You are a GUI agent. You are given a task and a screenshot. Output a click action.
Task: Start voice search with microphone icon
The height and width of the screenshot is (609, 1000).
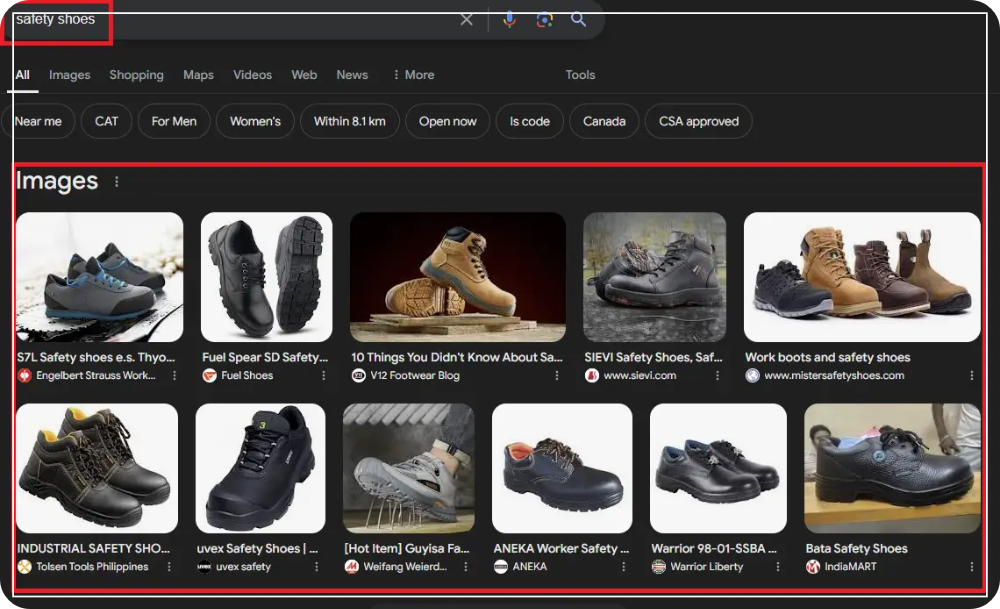pyautogui.click(x=509, y=19)
